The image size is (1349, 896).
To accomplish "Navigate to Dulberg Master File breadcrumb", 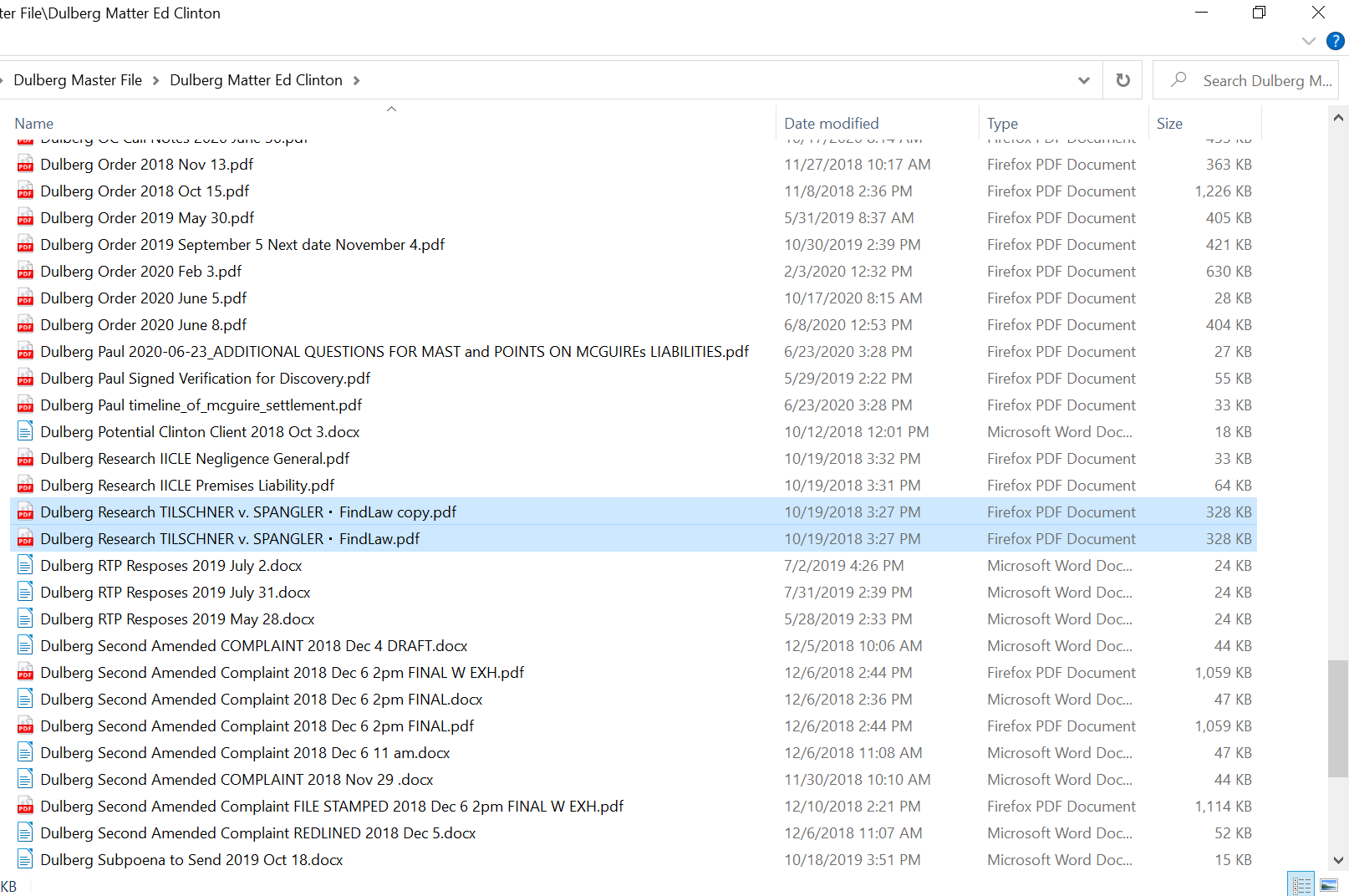I will point(78,80).
